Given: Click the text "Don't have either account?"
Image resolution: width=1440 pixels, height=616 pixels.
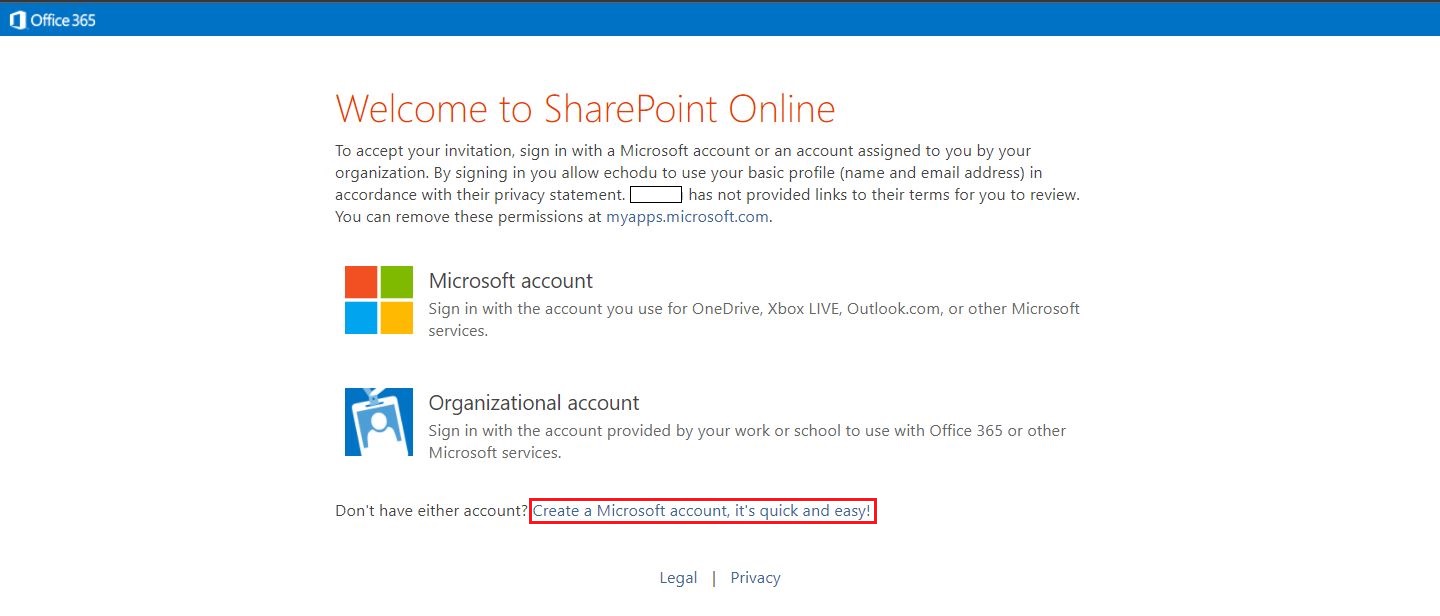Looking at the screenshot, I should coord(431,511).
